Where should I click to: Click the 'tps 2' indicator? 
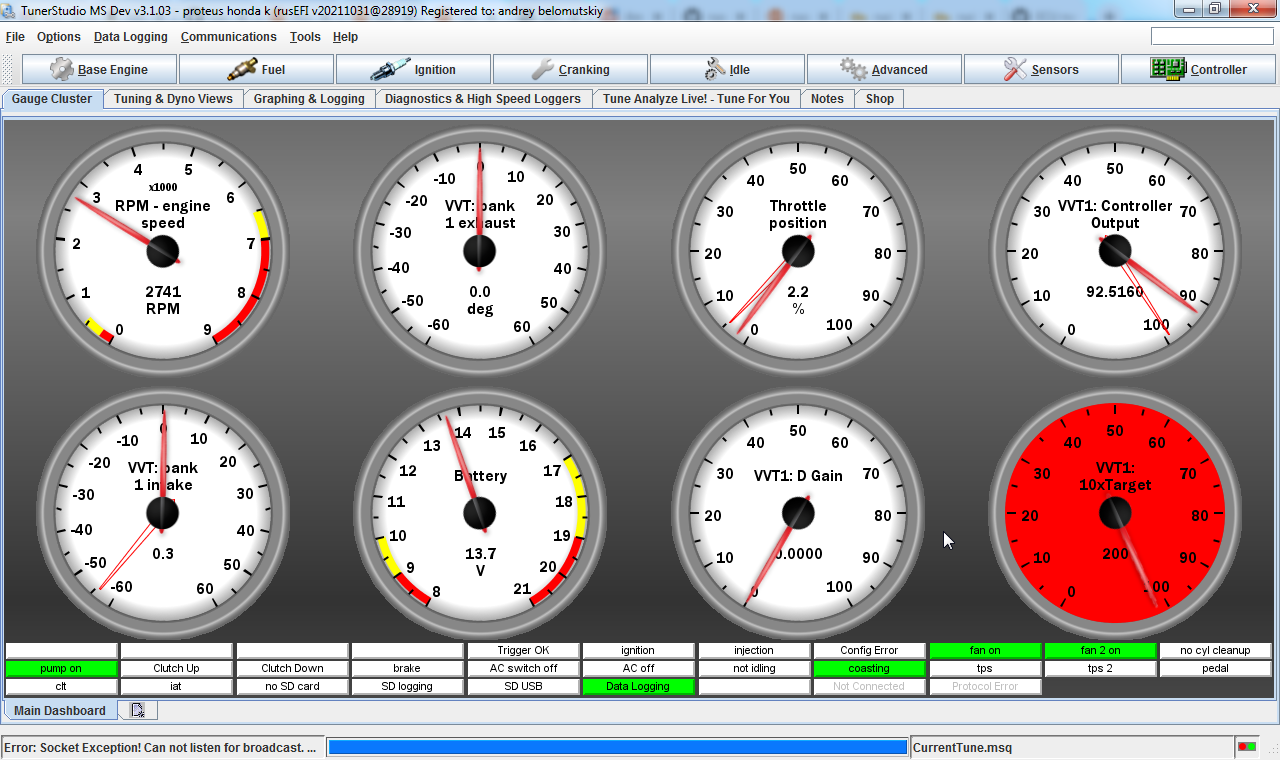pos(1100,668)
